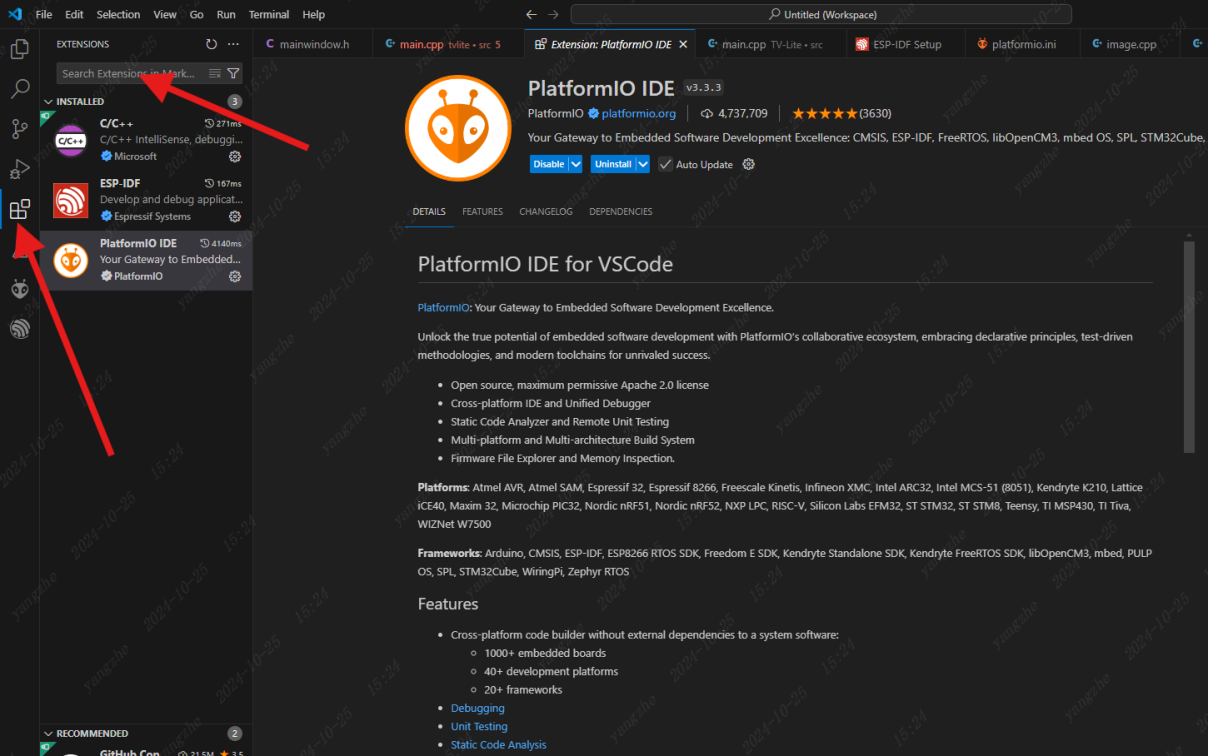Refresh the extensions list
Screen dimensions: 1208x756
[211, 44]
